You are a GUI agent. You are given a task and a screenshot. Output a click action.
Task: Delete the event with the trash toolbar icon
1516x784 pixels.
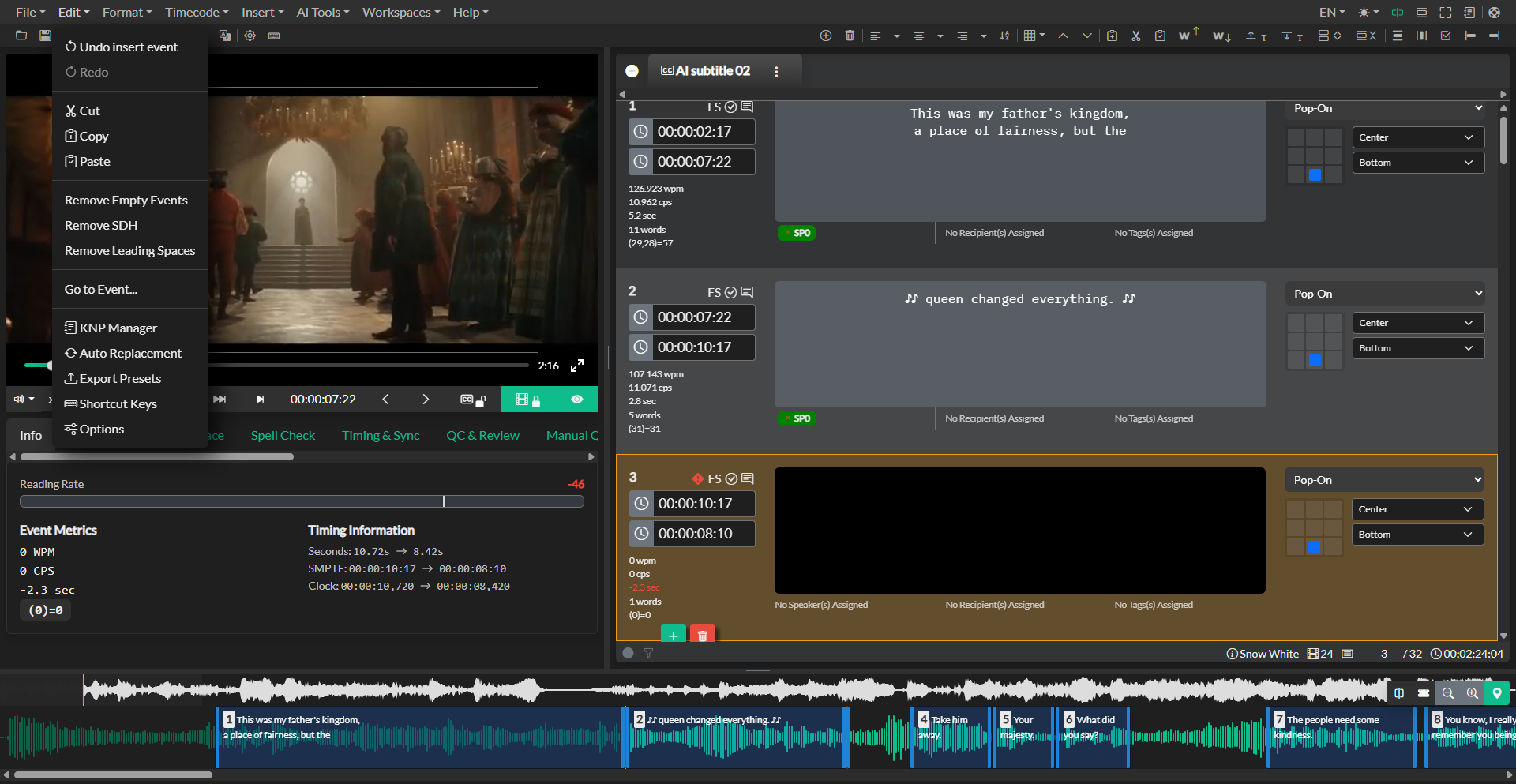[x=850, y=36]
